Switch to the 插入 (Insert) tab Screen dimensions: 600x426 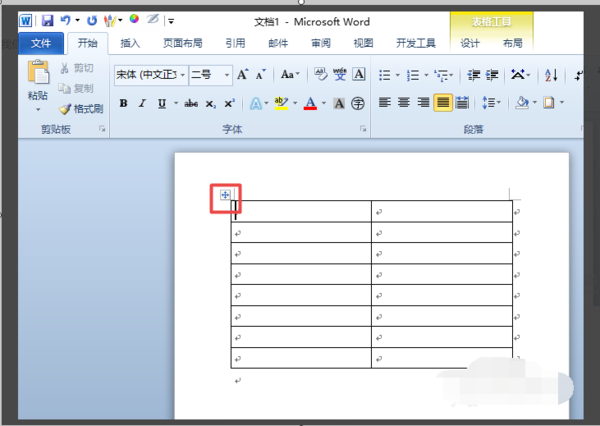(130, 43)
